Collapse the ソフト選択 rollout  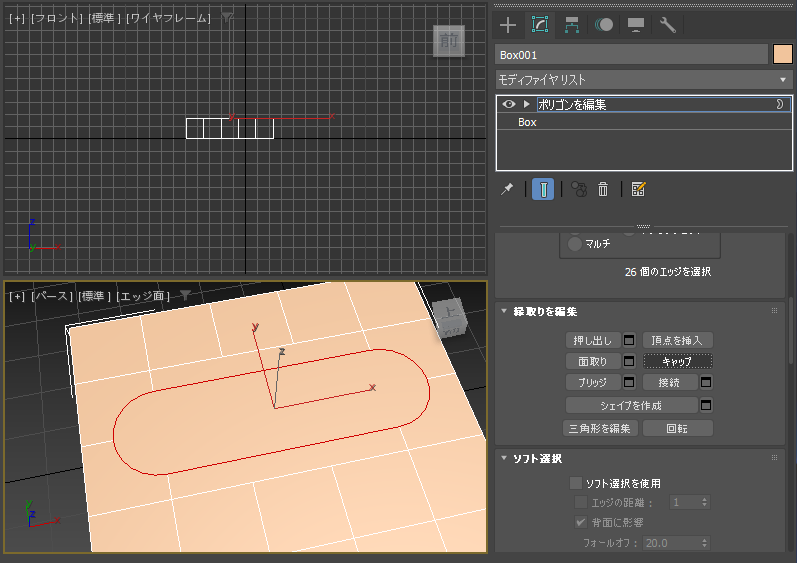click(504, 458)
